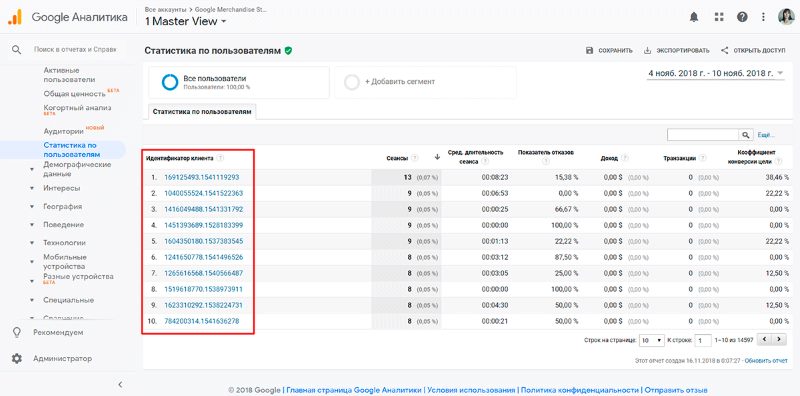
Task: Click the Все пользователи segment
Action: pyautogui.click(x=239, y=82)
